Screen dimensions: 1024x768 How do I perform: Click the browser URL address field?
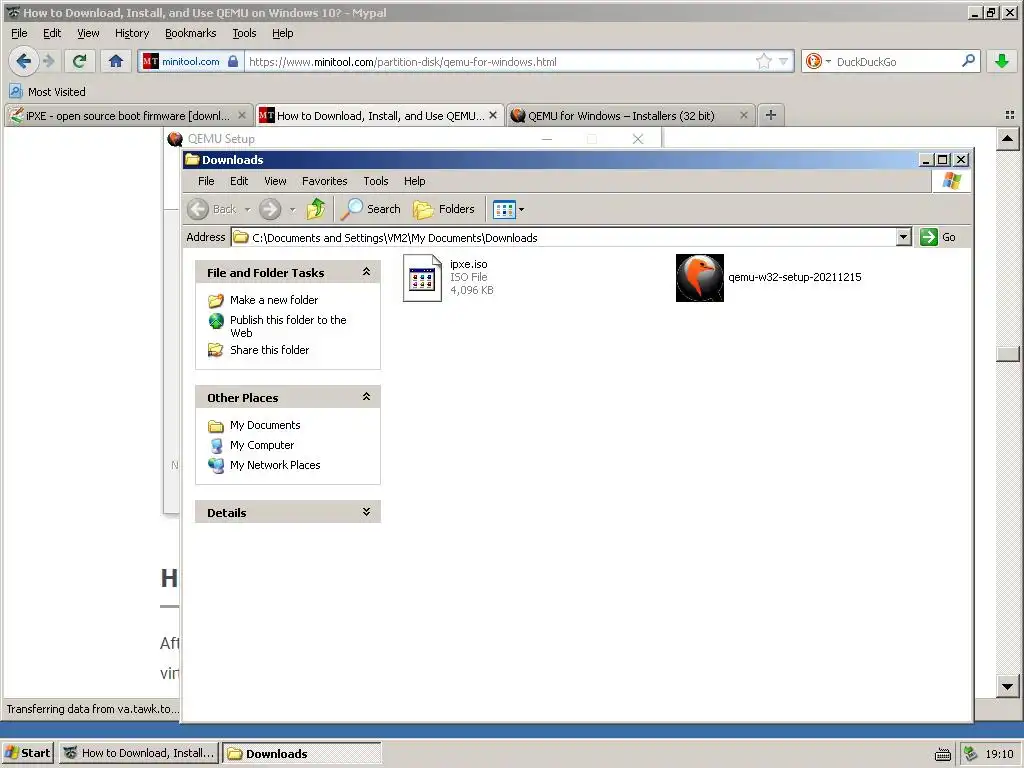click(x=500, y=61)
